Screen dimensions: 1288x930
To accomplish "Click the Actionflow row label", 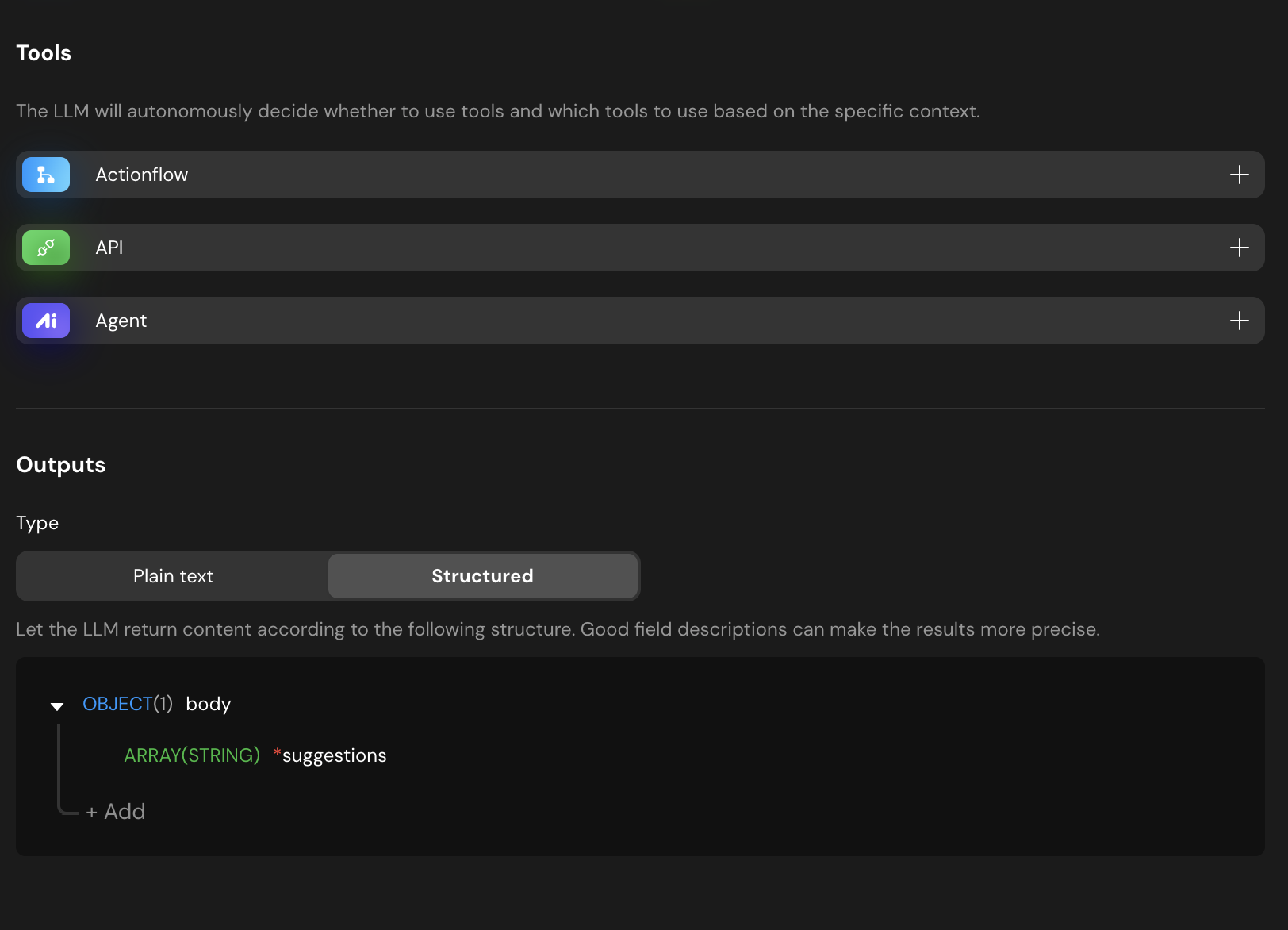I will pyautogui.click(x=142, y=175).
